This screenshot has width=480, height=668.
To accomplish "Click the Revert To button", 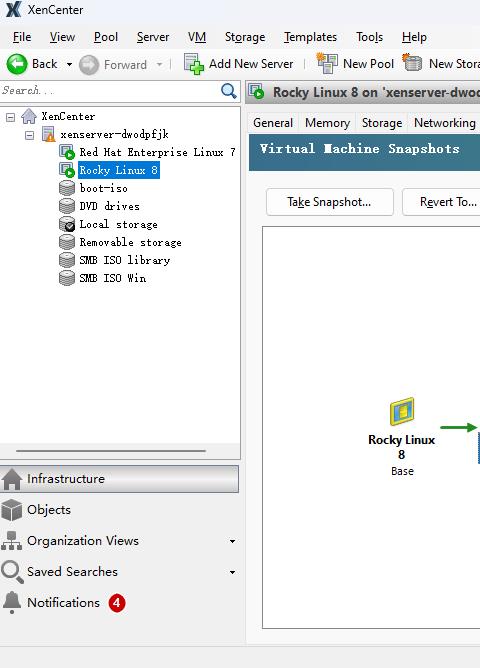I will point(442,202).
